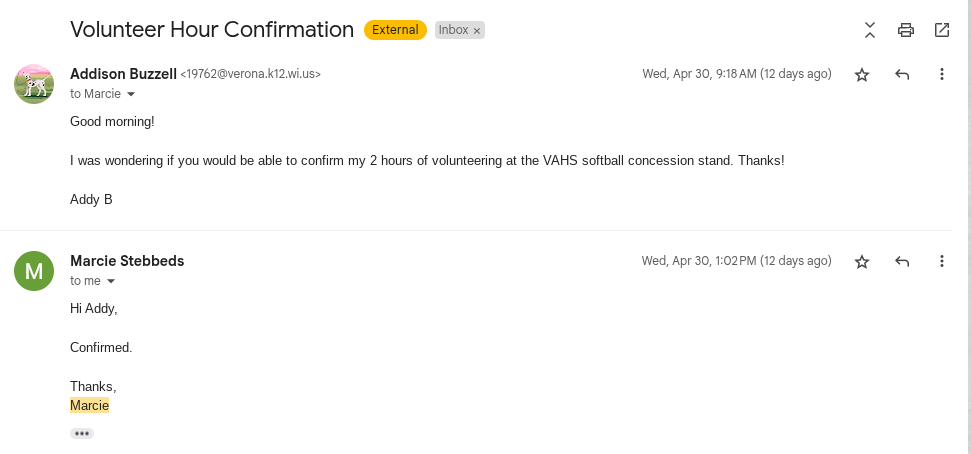Expand the 'to Marcie' recipient details

pos(131,94)
